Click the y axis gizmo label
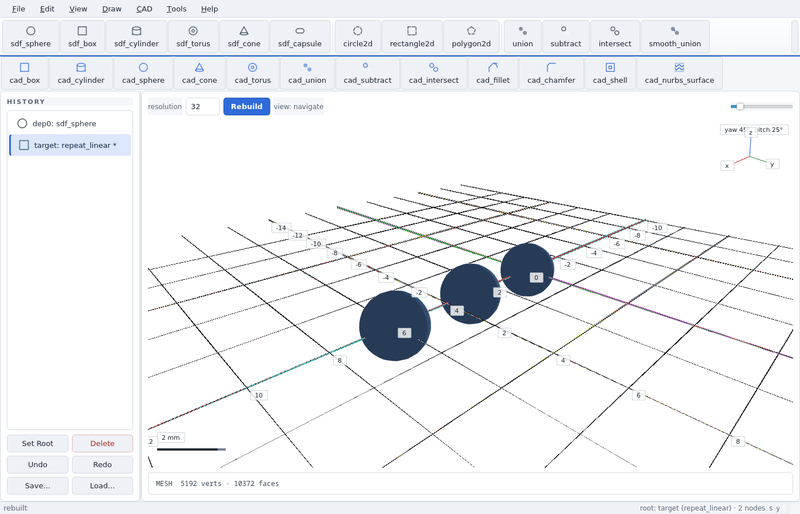This screenshot has height=514, width=800. click(x=772, y=164)
